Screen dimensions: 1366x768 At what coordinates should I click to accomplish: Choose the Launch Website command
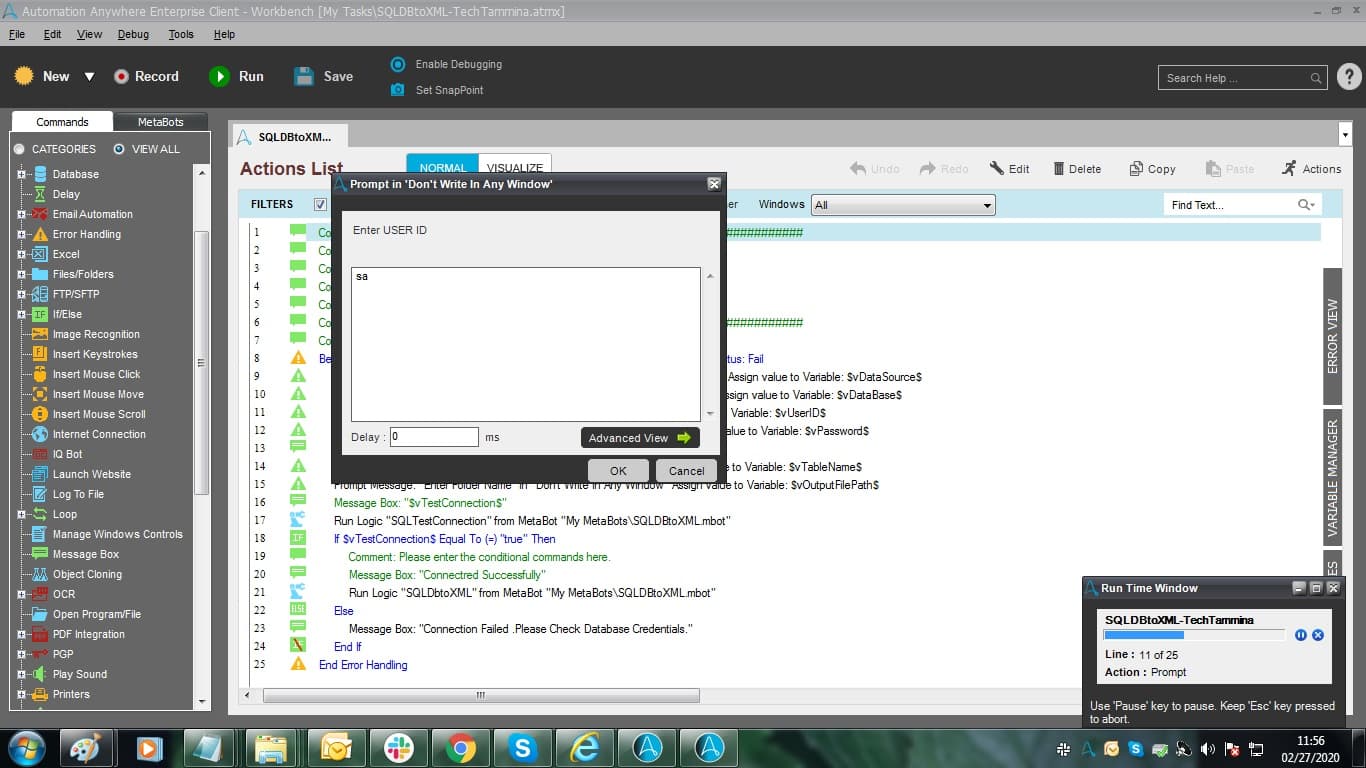(x=91, y=474)
